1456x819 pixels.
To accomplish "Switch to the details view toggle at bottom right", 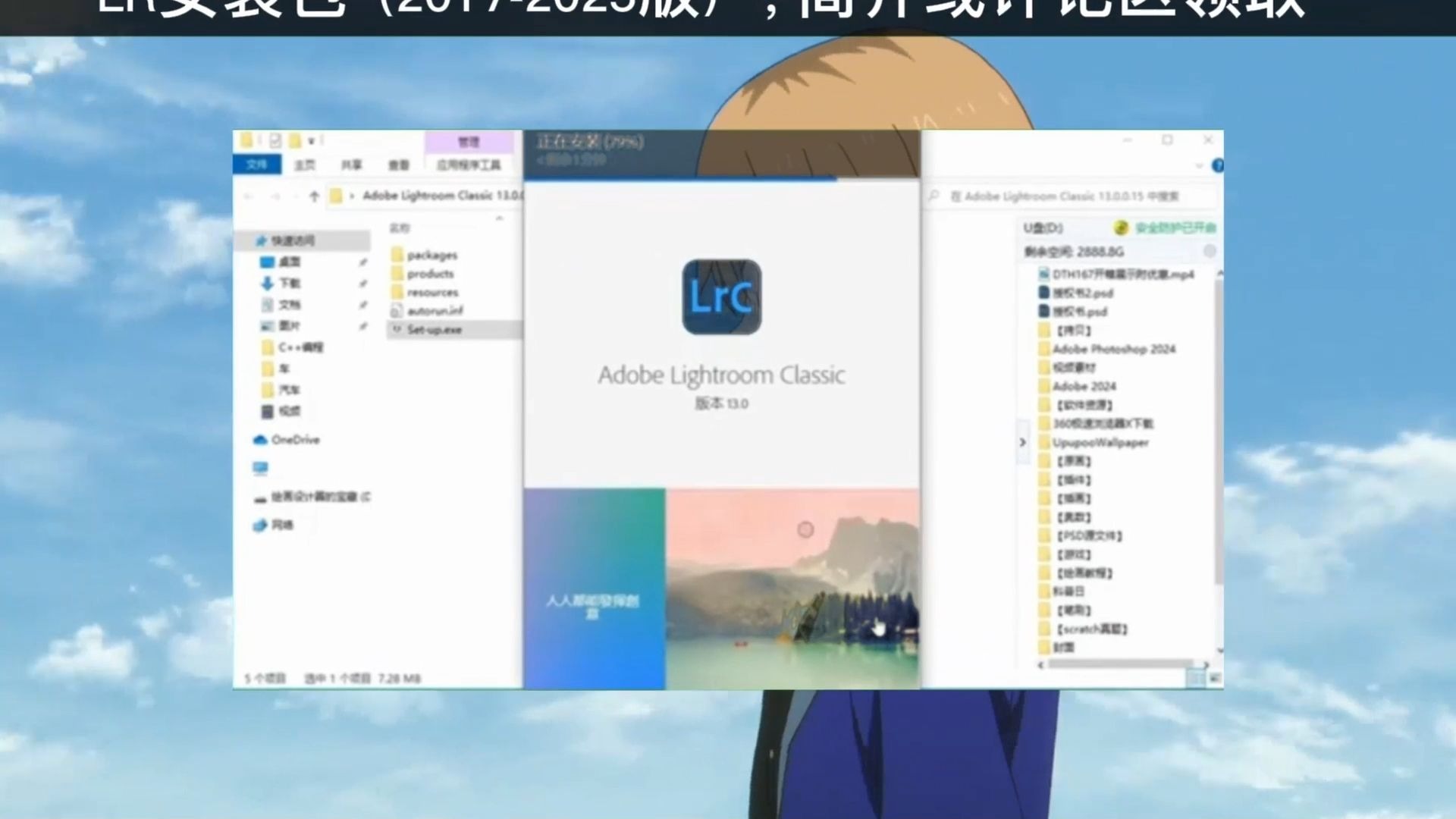I will point(1197,677).
